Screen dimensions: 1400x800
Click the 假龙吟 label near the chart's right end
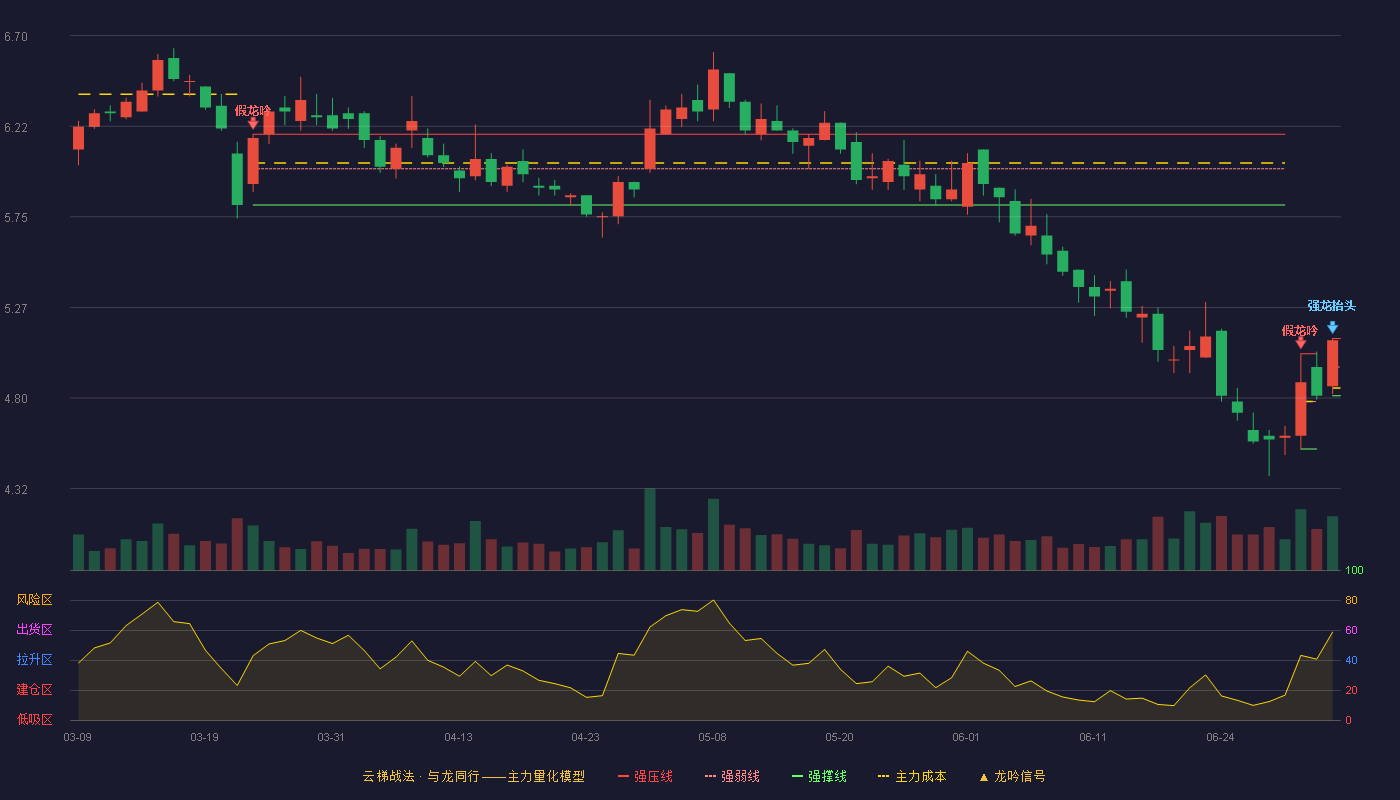point(1300,330)
